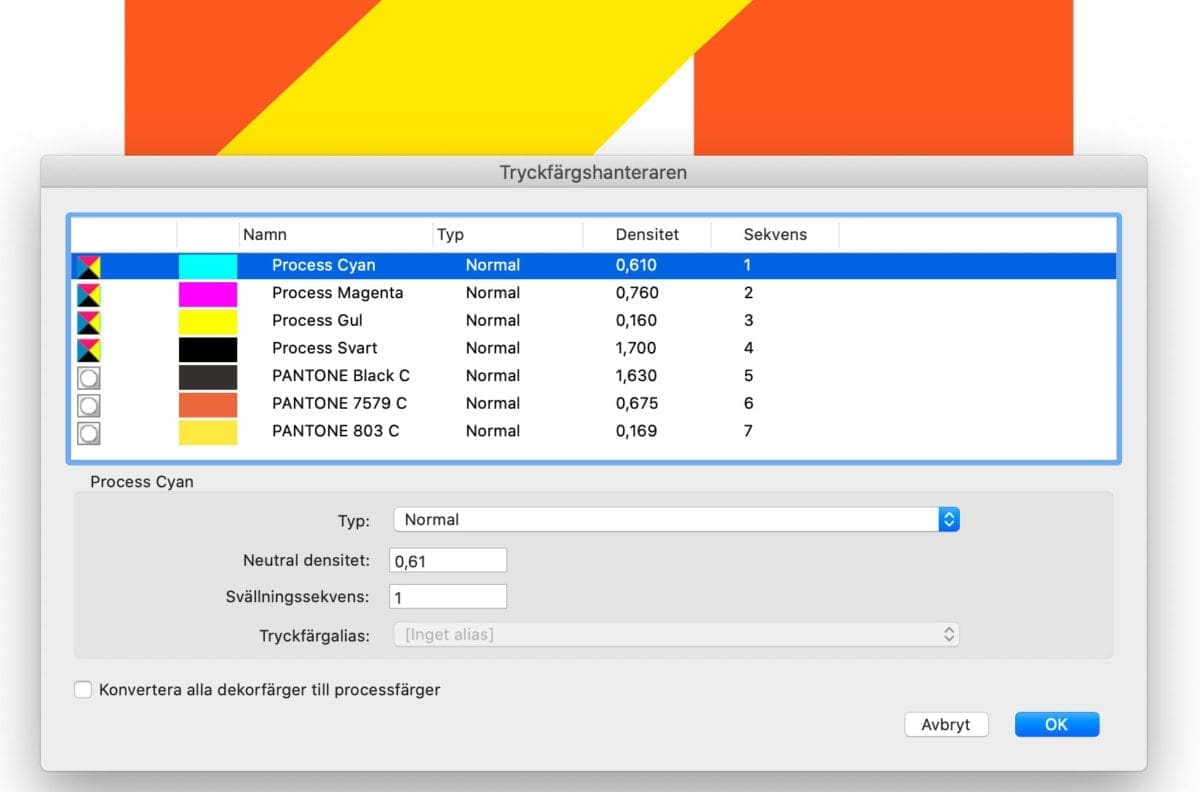Click the spot color icon beside PANTONE 7579 C
Viewport: 1200px width, 792px height.
click(89, 405)
